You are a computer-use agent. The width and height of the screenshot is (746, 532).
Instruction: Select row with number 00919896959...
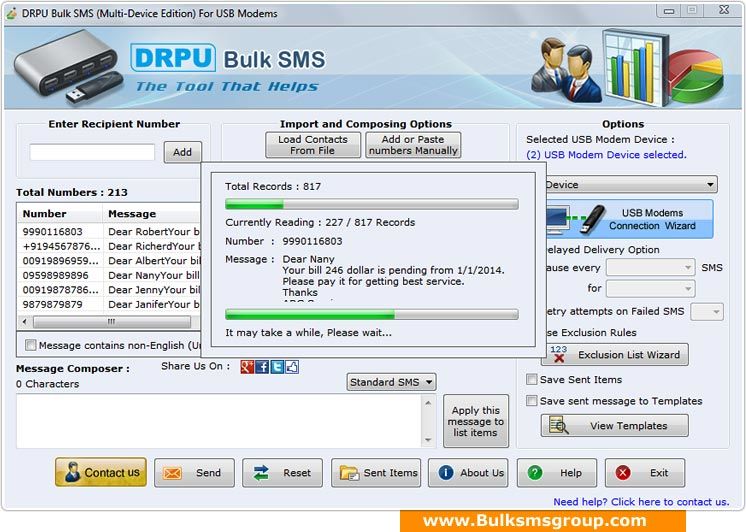(x=108, y=261)
